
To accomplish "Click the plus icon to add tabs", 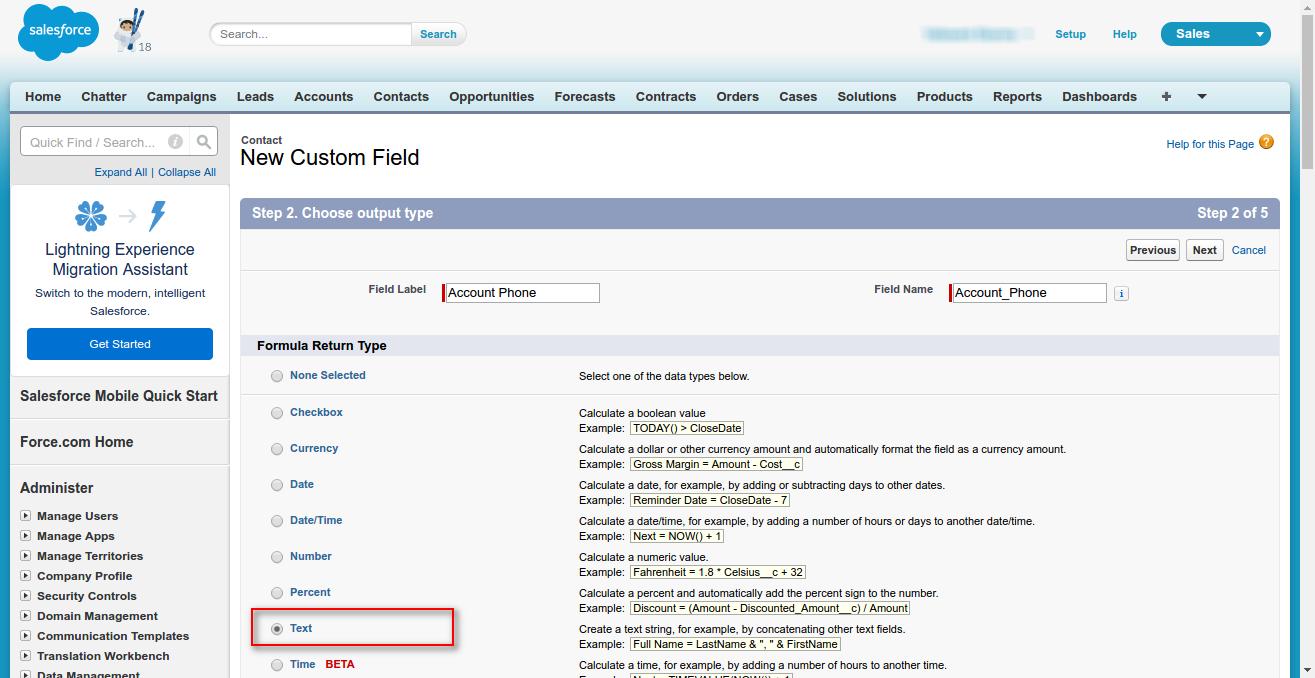I will pos(1166,96).
